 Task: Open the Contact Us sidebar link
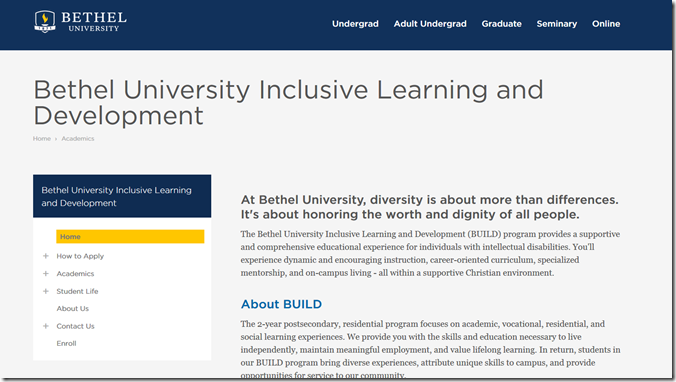point(75,326)
